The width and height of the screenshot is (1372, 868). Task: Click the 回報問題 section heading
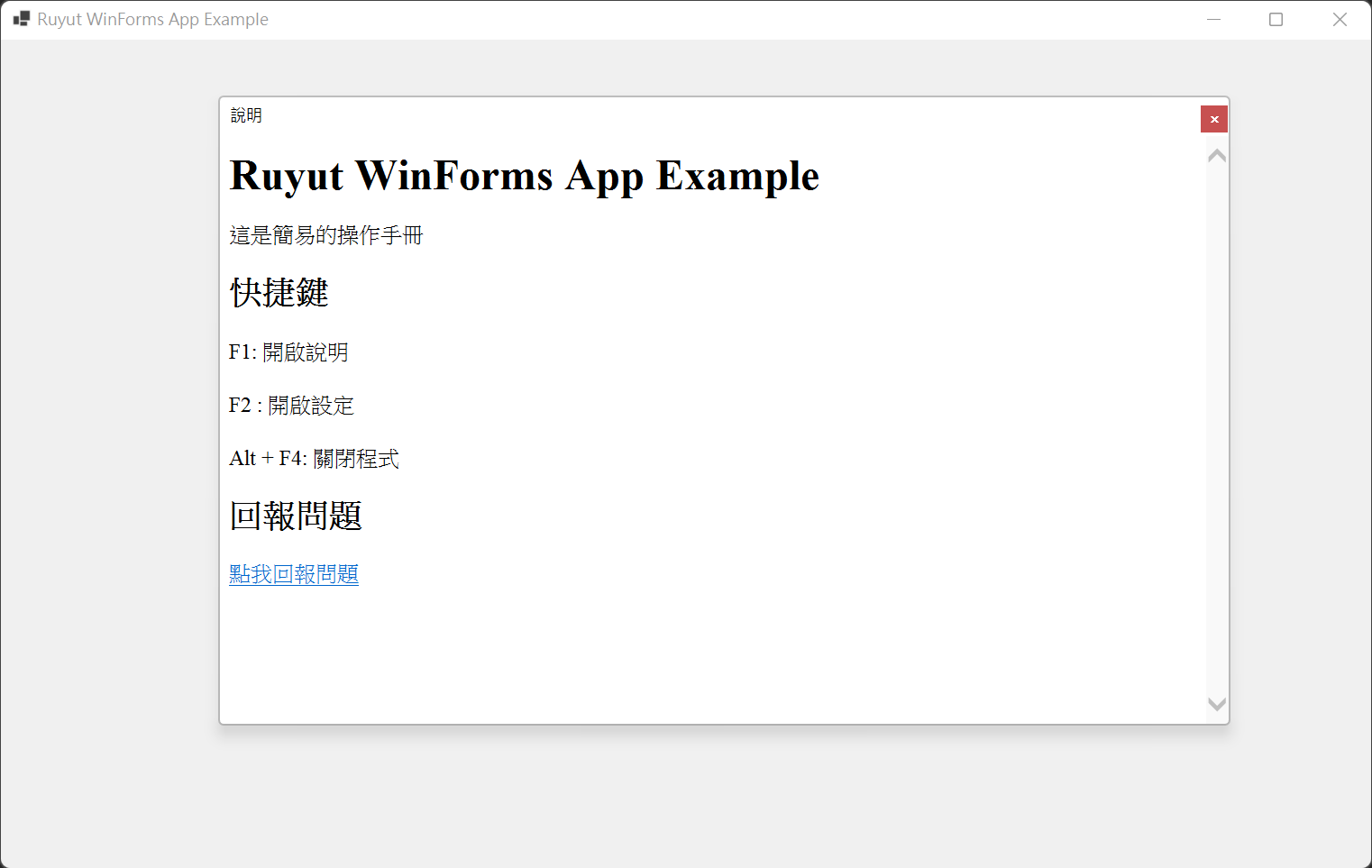(296, 516)
